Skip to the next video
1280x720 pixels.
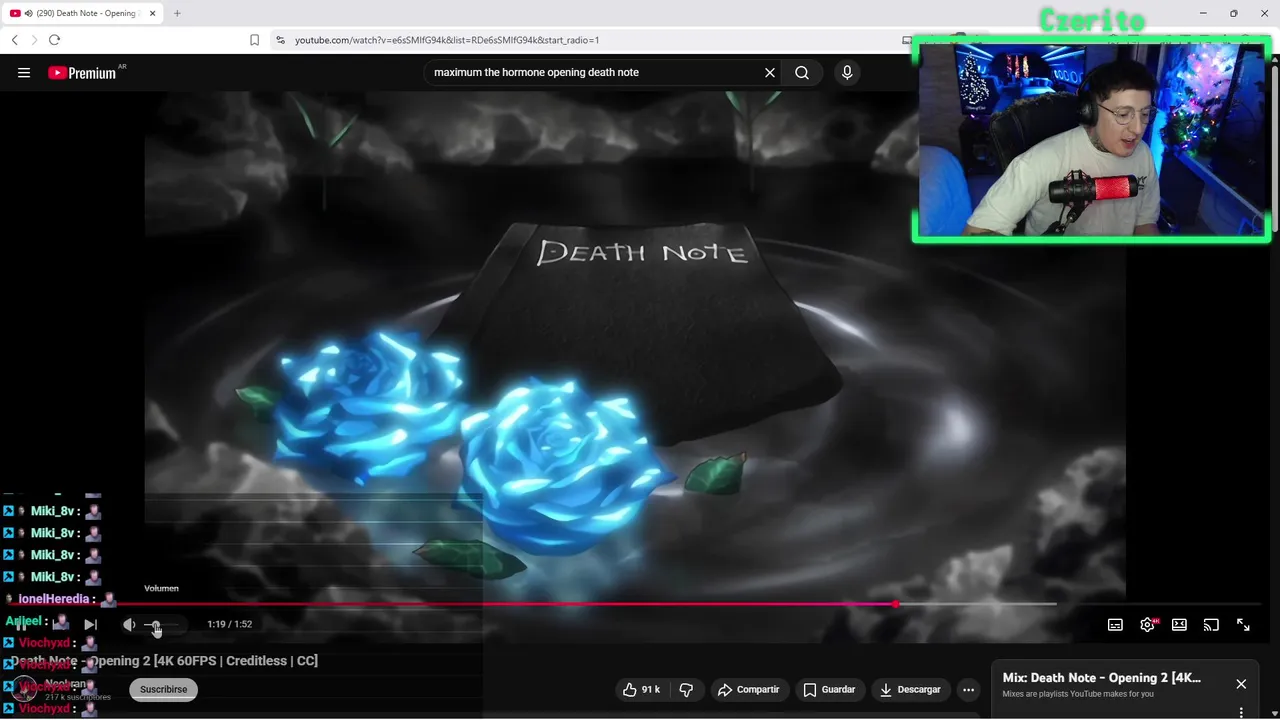(x=90, y=624)
